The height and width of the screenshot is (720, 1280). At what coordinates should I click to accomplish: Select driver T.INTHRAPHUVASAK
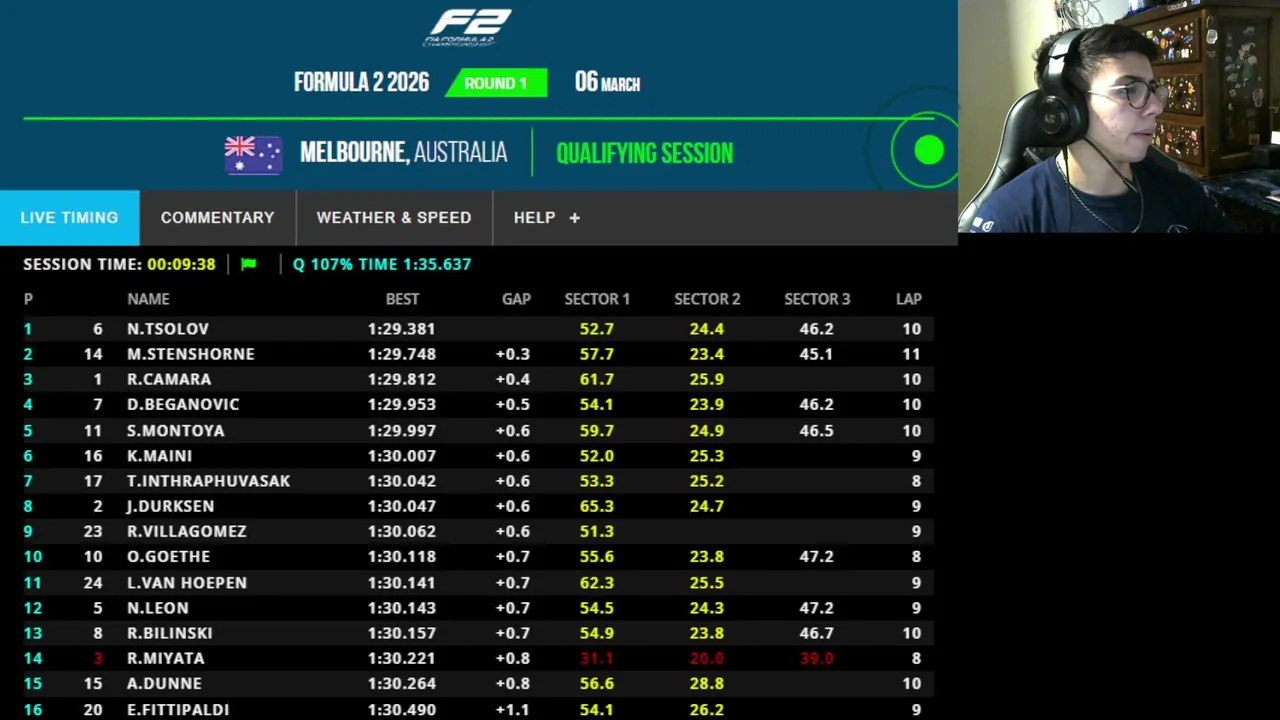209,481
